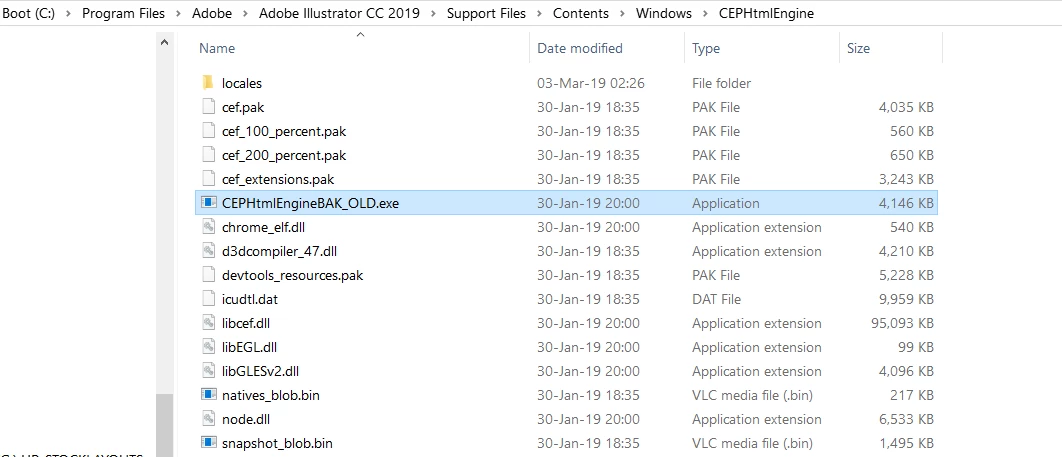The width and height of the screenshot is (1062, 457).
Task: Select the cef_100_percent.pak file name
Action: coord(284,131)
